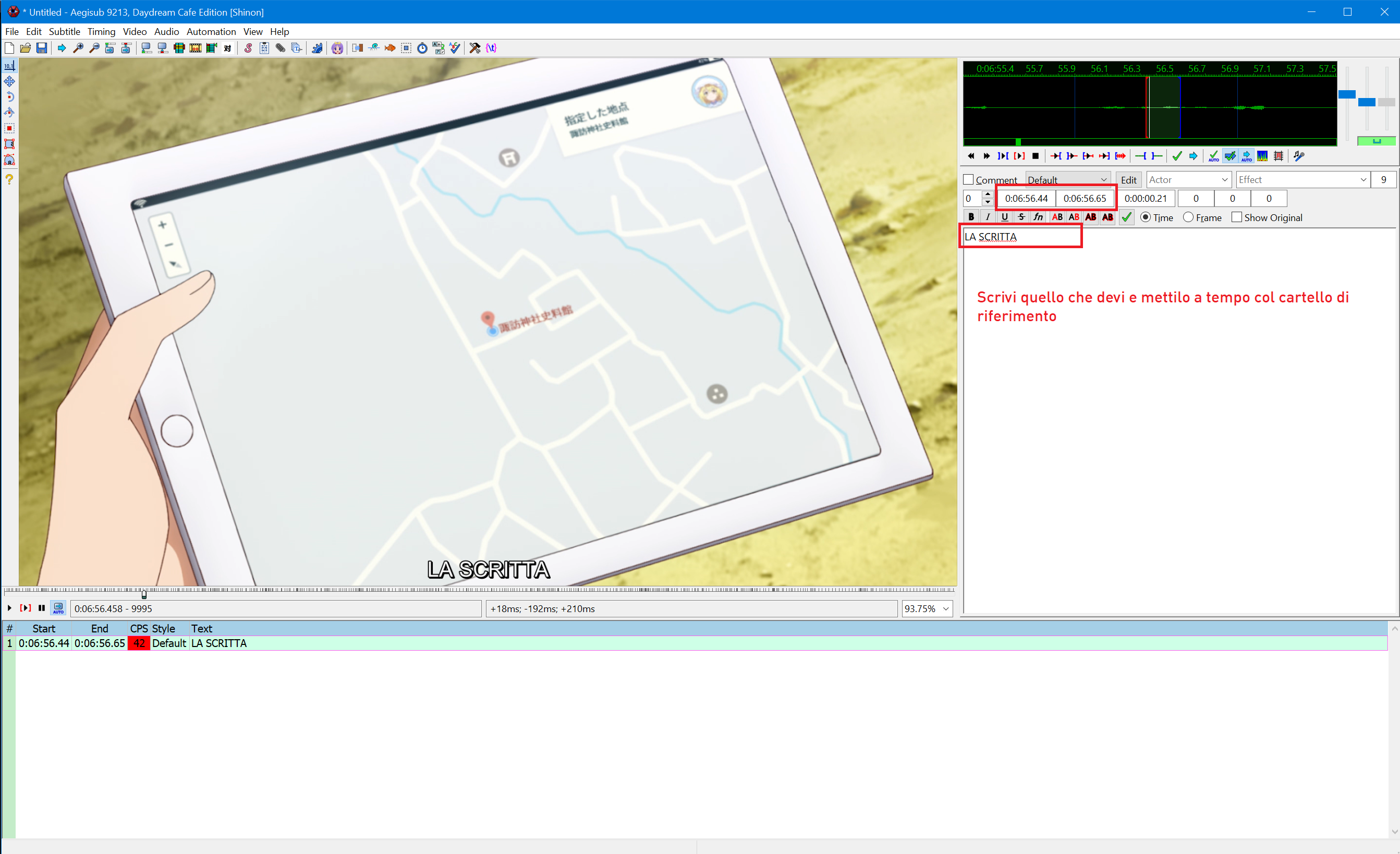This screenshot has width=1400, height=854.
Task: Toggle karaoke mode microphone icon
Action: pos(1299,156)
